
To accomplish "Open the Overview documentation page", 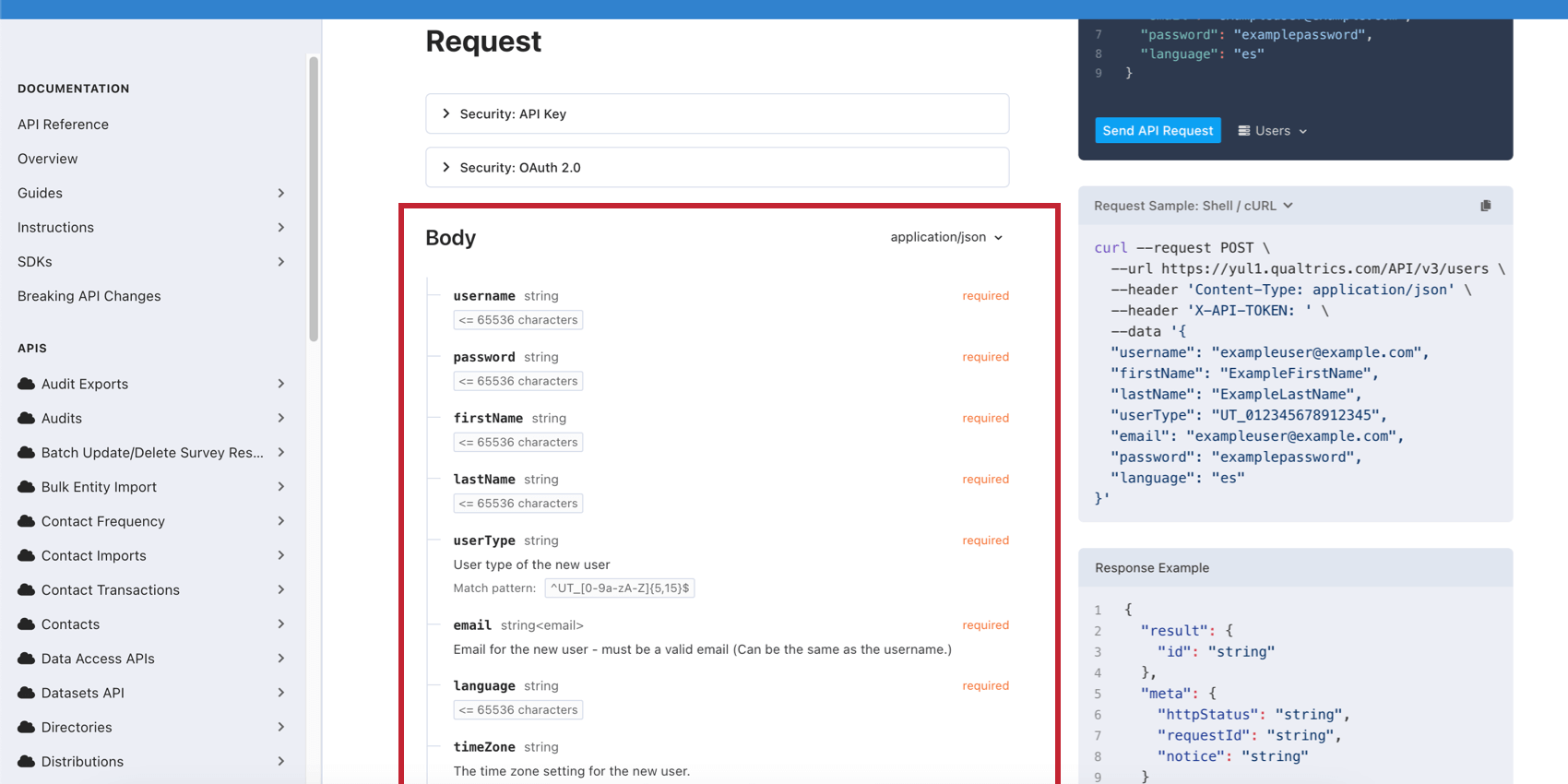I will tap(47, 159).
